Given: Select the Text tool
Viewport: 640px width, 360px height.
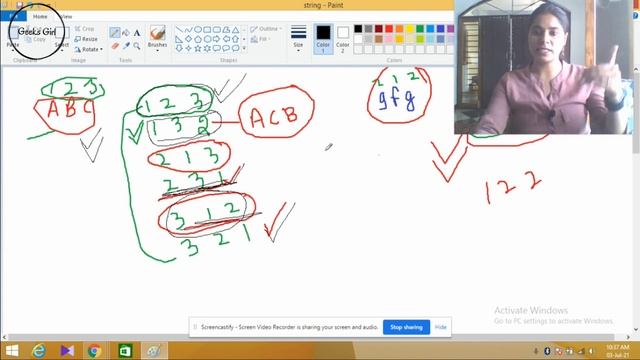Looking at the screenshot, I should click(137, 33).
